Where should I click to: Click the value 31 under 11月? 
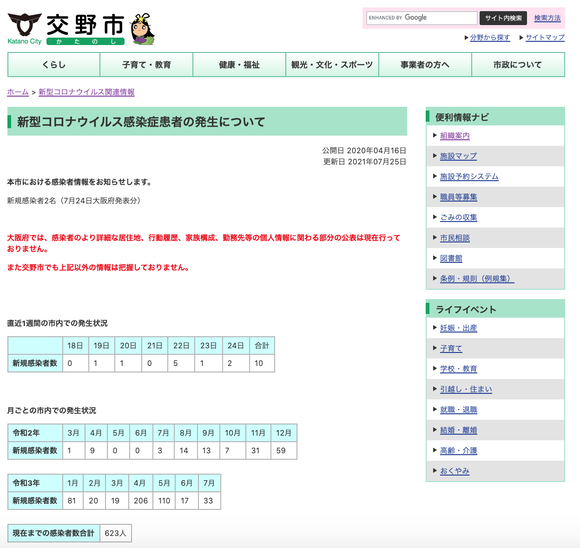[258, 451]
